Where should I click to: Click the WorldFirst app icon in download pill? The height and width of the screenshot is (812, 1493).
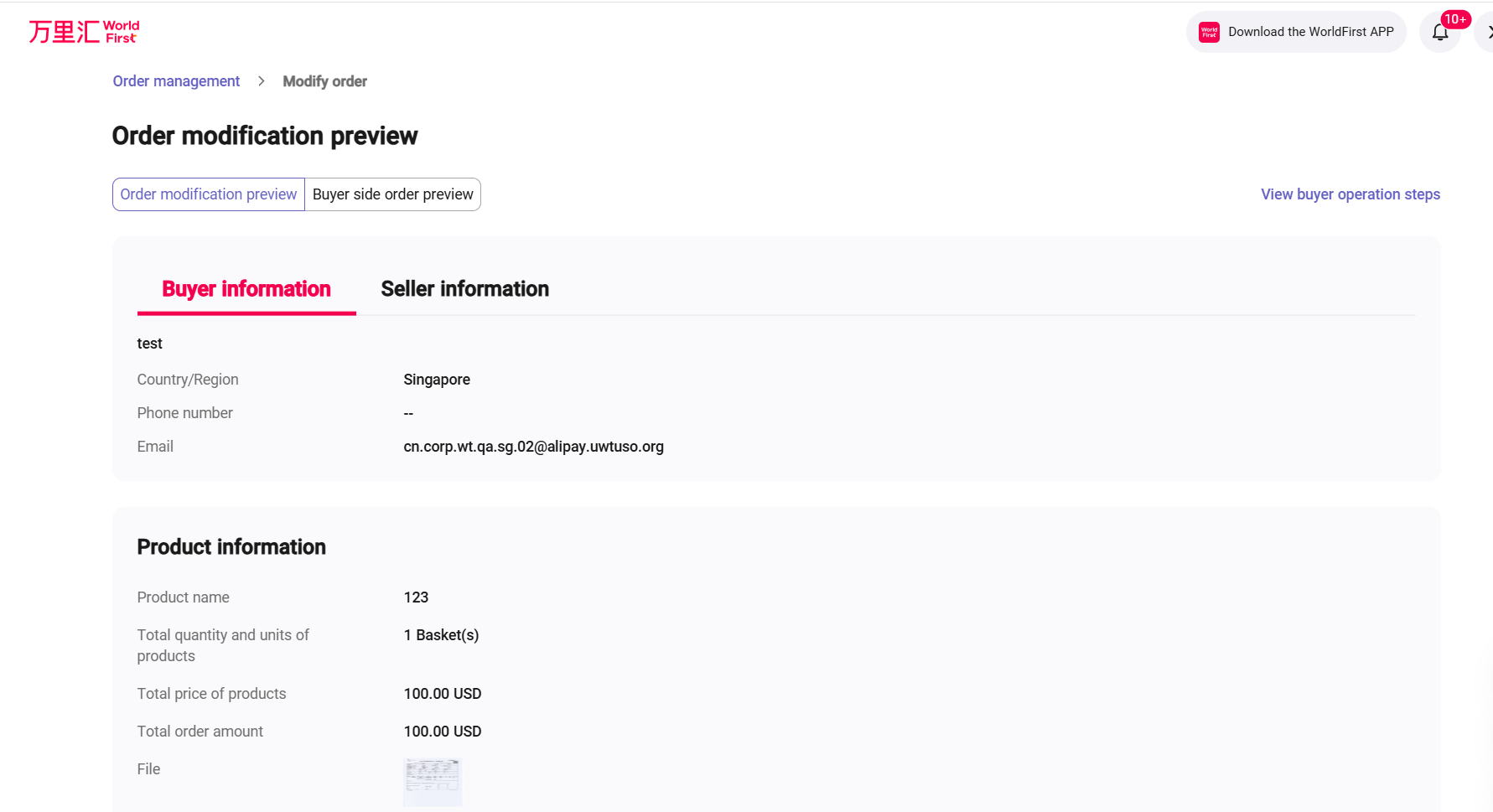point(1208,31)
